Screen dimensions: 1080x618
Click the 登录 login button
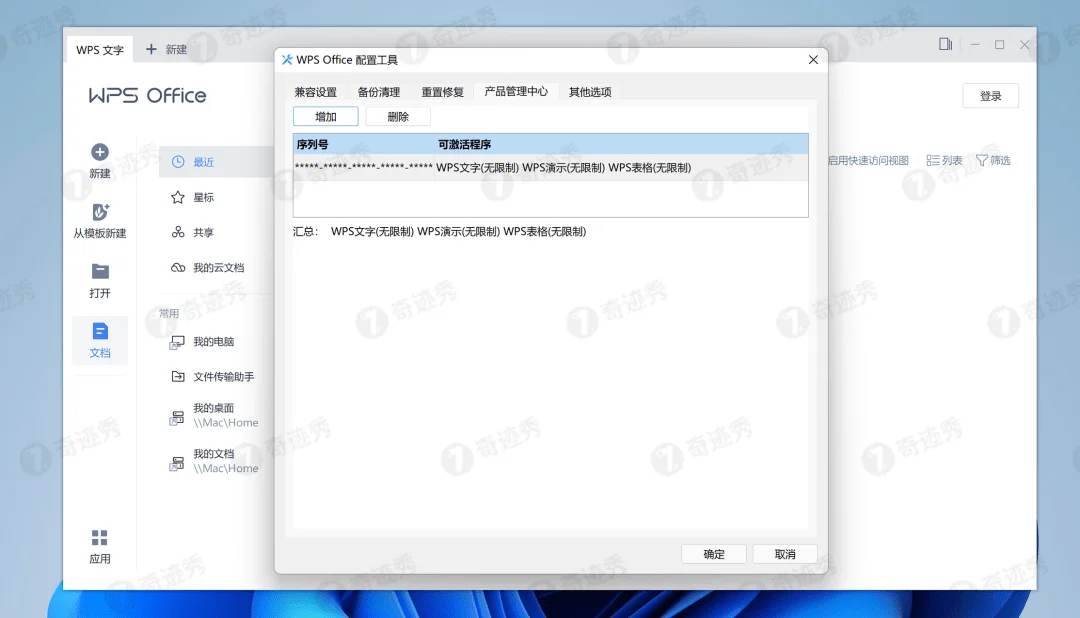[x=989, y=95]
